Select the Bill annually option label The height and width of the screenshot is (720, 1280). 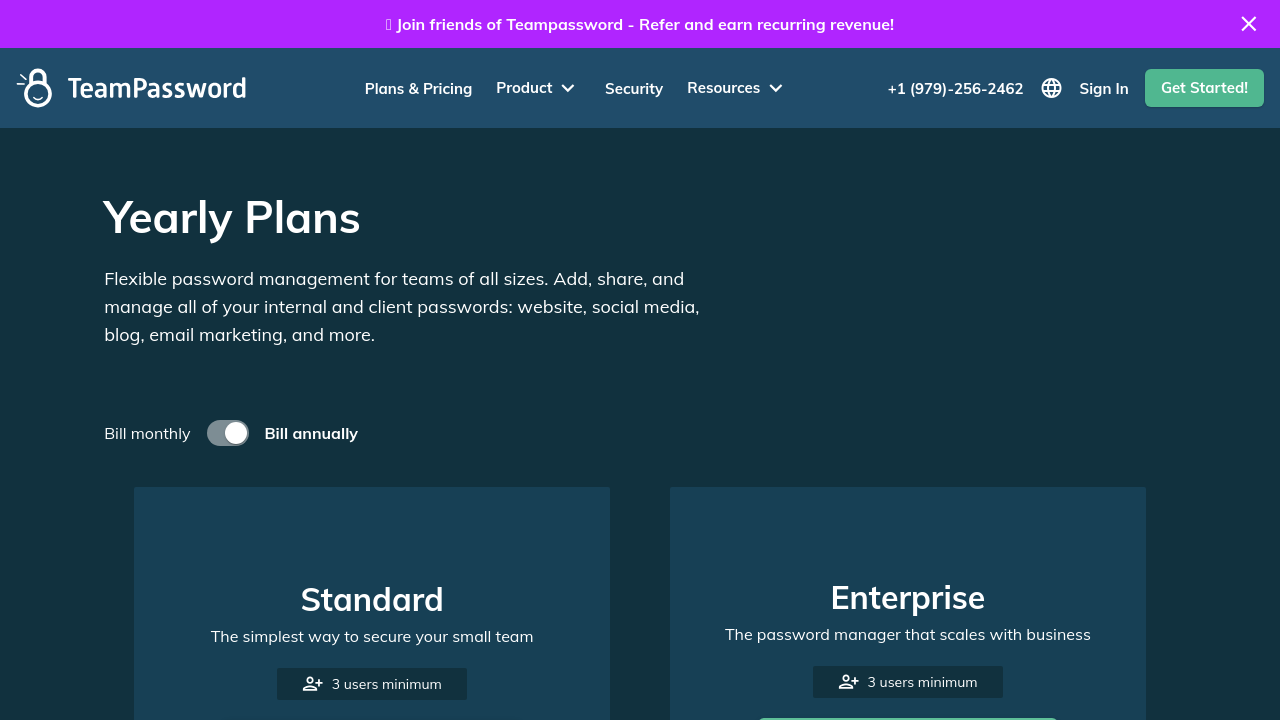[x=311, y=433]
